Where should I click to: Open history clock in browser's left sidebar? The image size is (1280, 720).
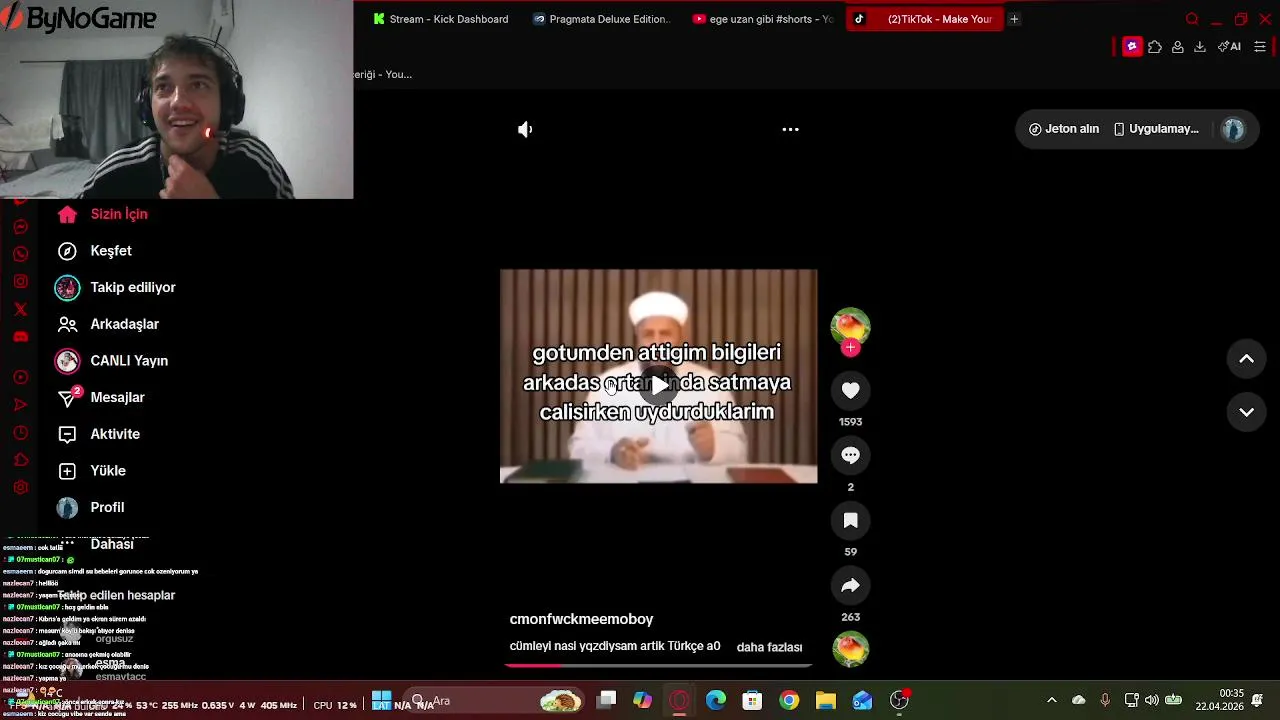(20, 433)
